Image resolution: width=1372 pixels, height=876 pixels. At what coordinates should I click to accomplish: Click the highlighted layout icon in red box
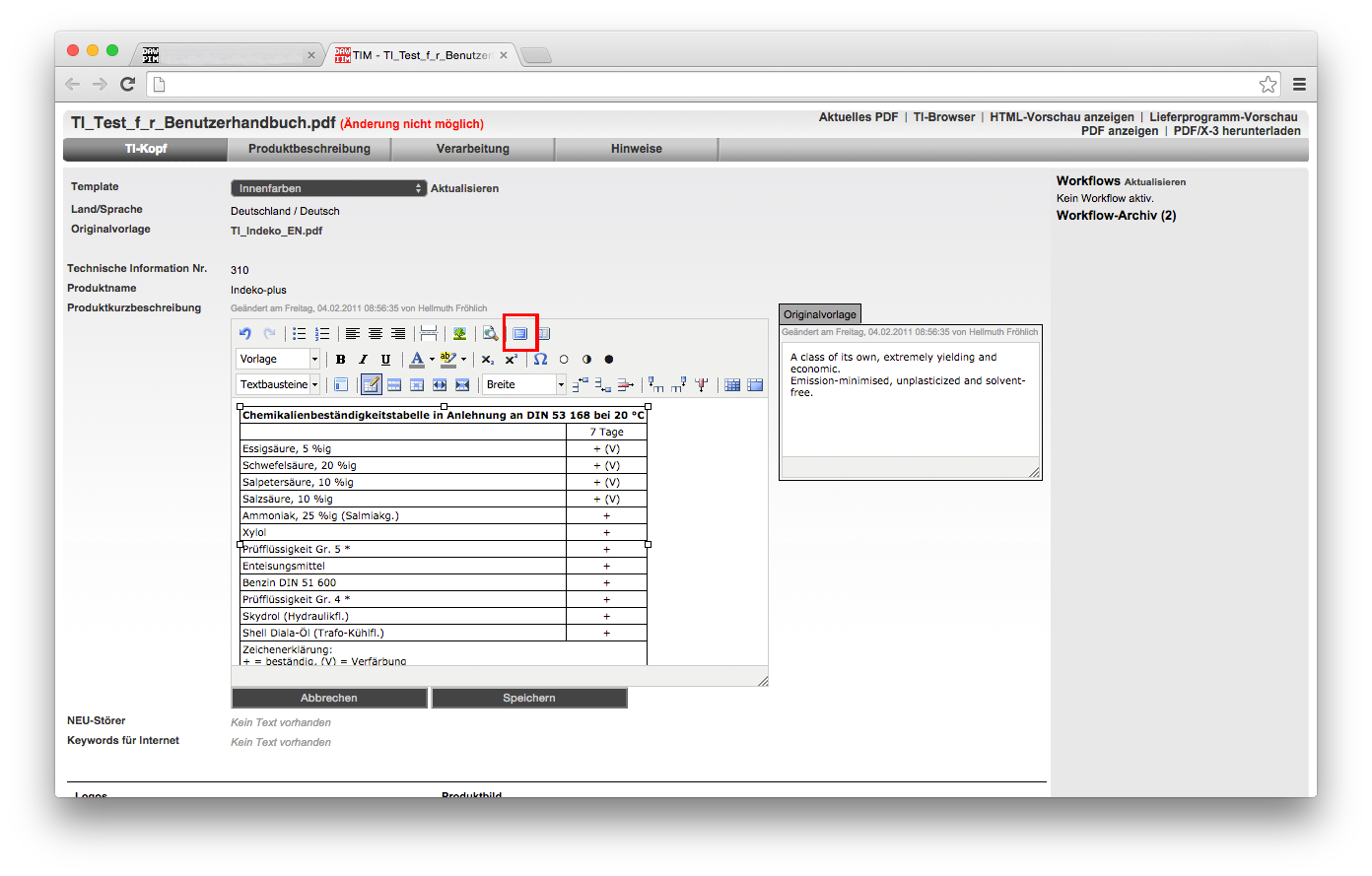click(519, 334)
